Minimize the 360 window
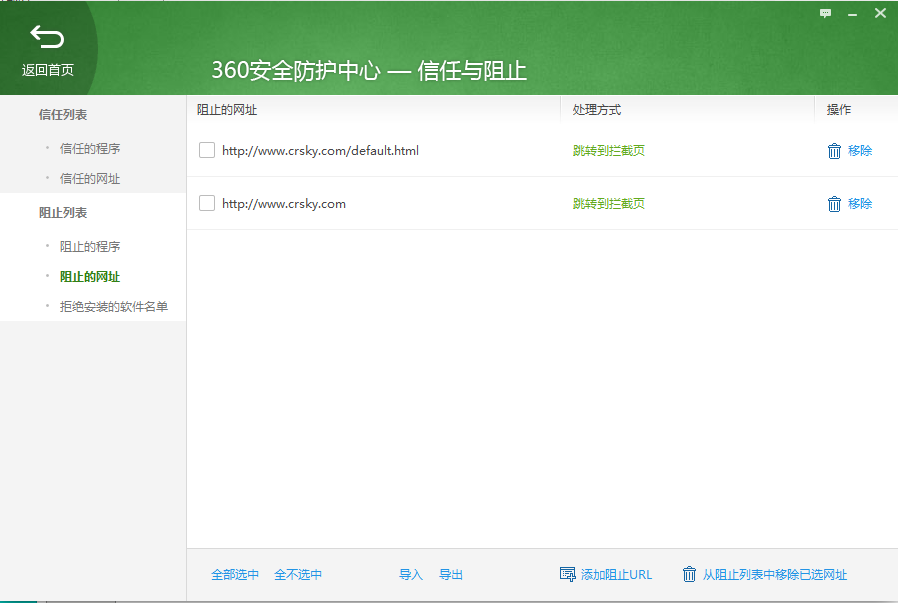Viewport: 898px width, 603px height. (x=853, y=13)
